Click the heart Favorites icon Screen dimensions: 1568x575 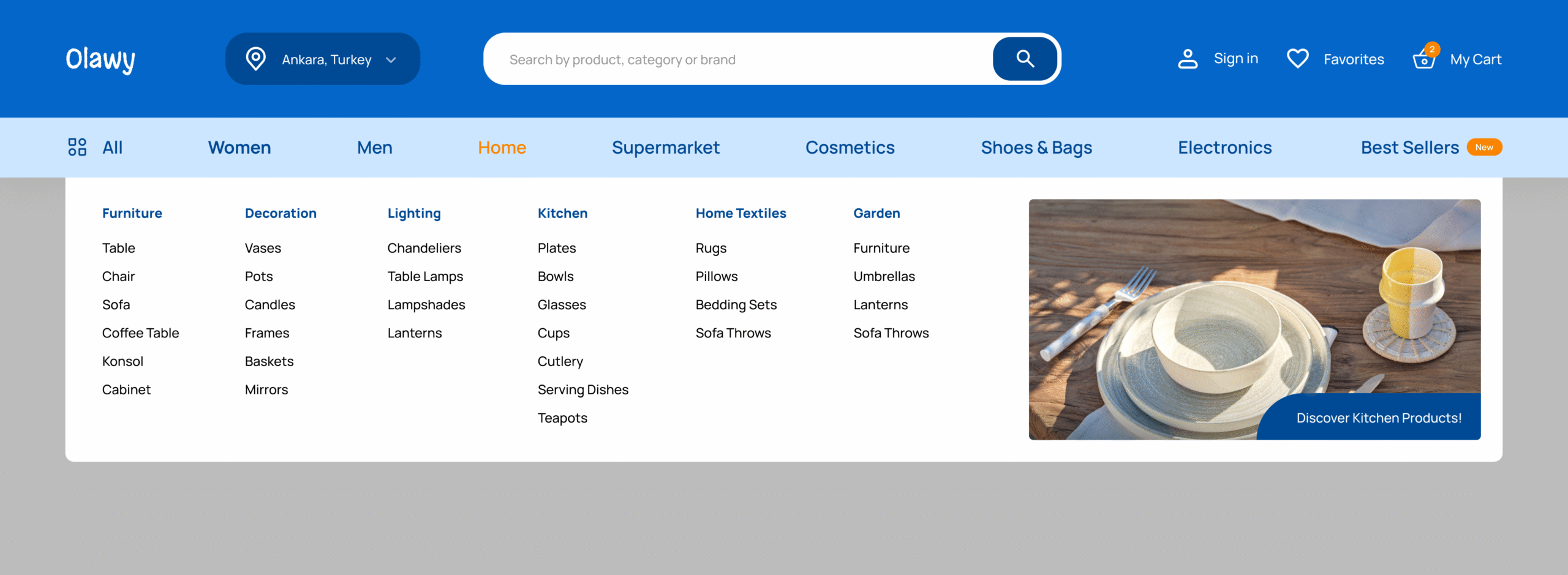coord(1297,59)
